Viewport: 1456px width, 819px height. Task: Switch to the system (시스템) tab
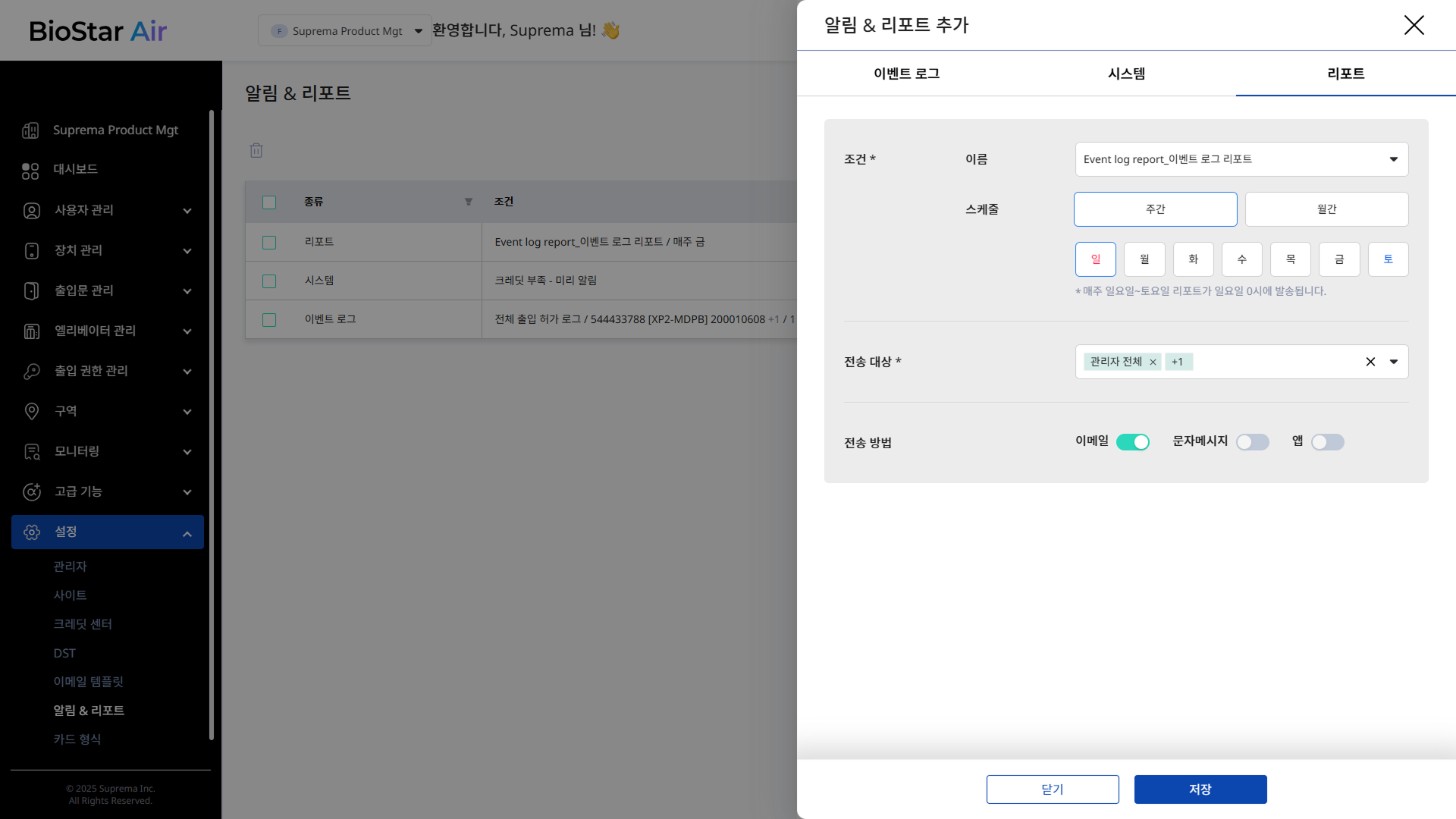pos(1126,74)
